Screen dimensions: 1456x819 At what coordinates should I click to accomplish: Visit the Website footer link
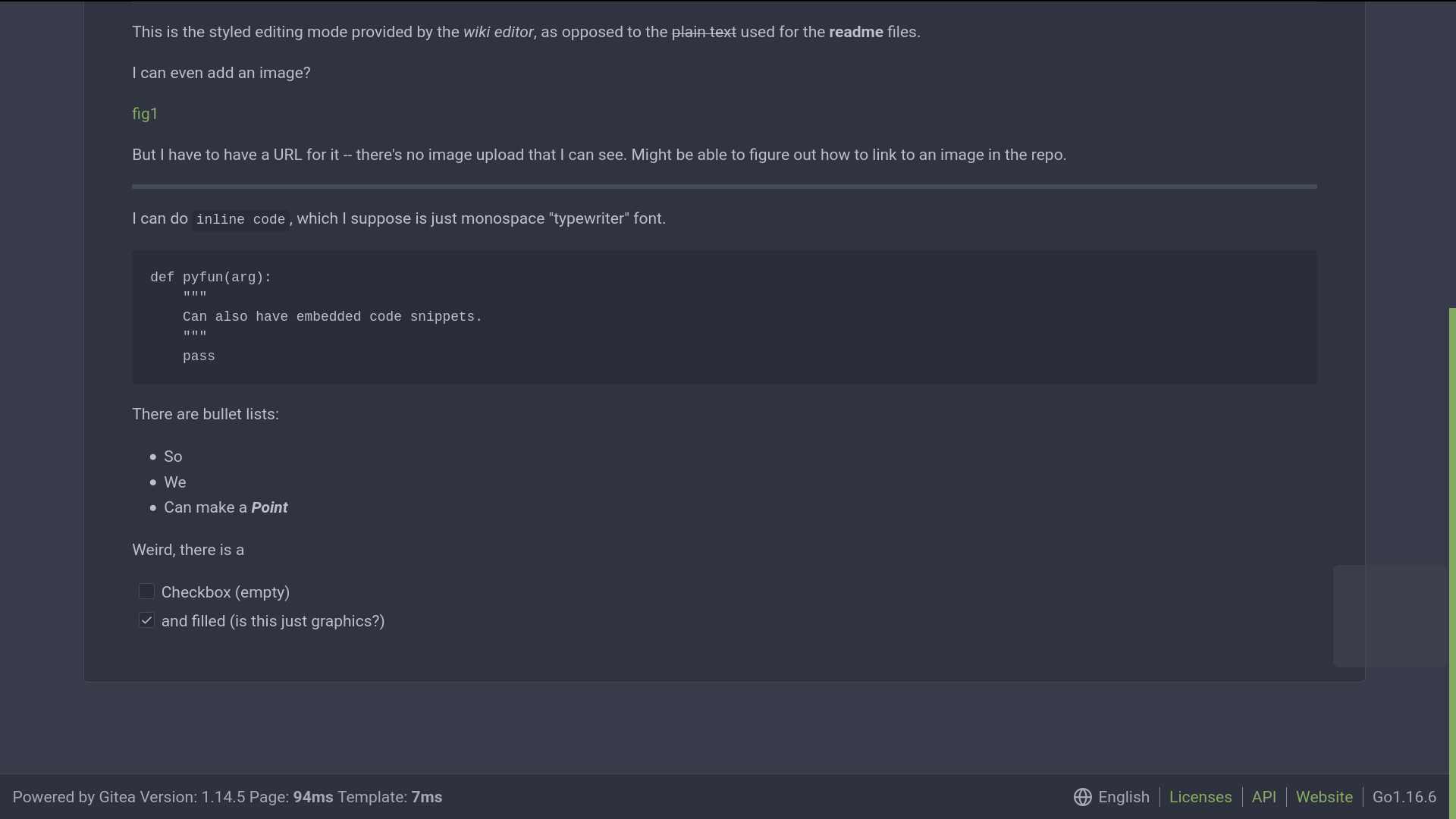tap(1324, 797)
